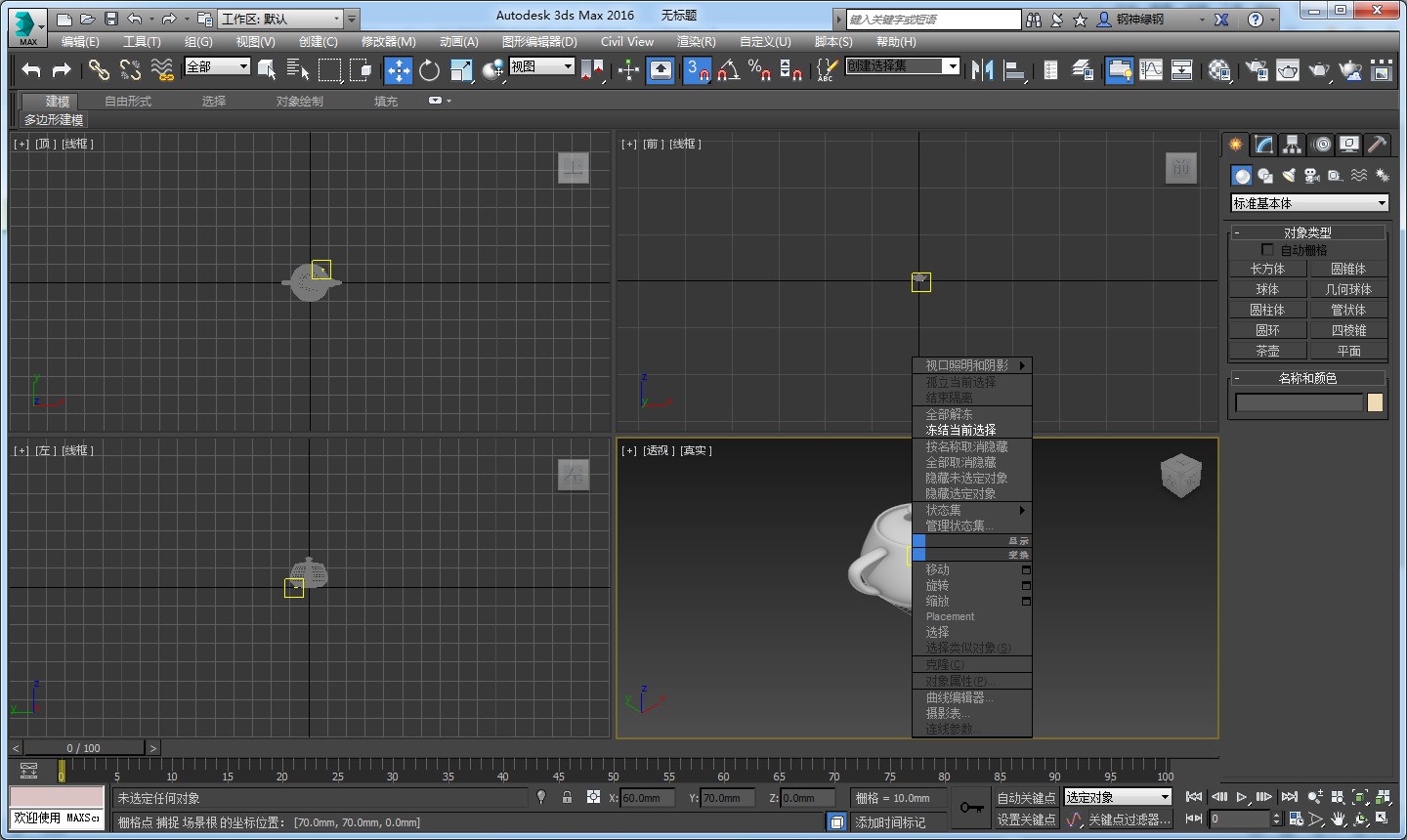Select Cameras category icon in Create panel
This screenshot has height=840, width=1407.
(x=1312, y=175)
